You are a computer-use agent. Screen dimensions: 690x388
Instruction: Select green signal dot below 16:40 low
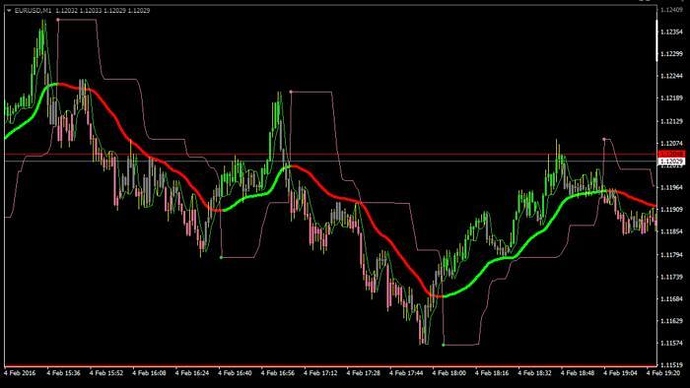coord(221,257)
